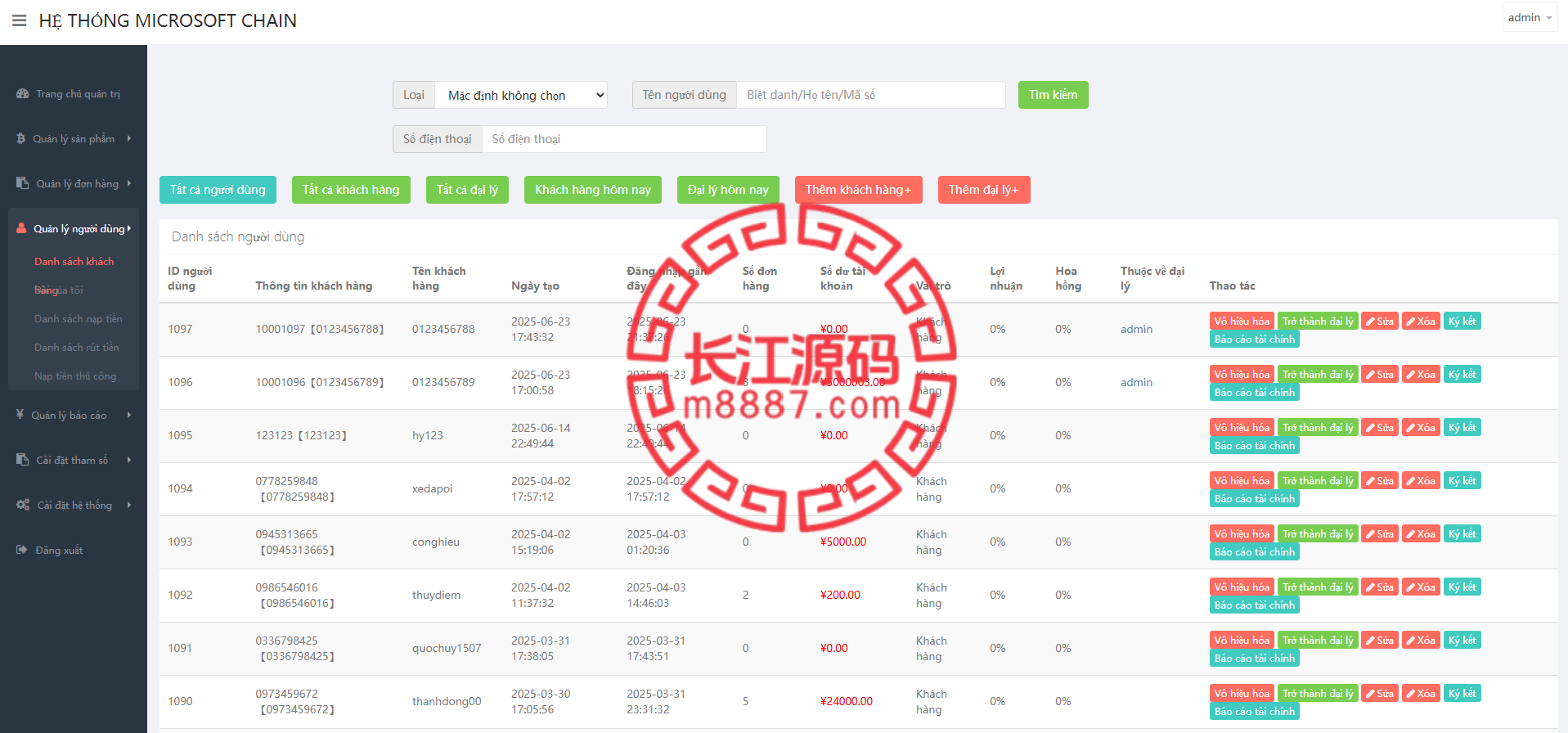The width and height of the screenshot is (1568, 733).
Task: Edit user 1094 with Sửa
Action: (x=1380, y=481)
